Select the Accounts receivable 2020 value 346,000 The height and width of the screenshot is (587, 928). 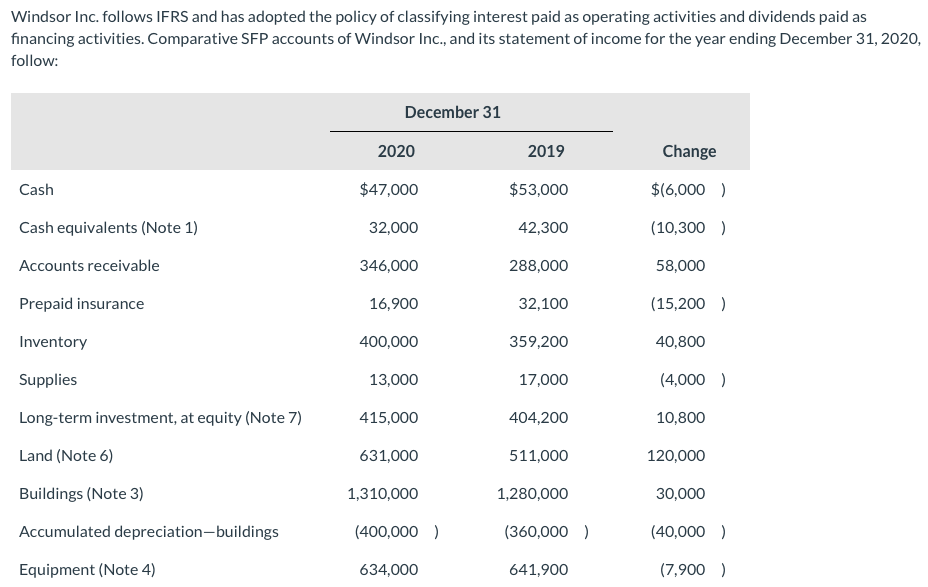(388, 266)
